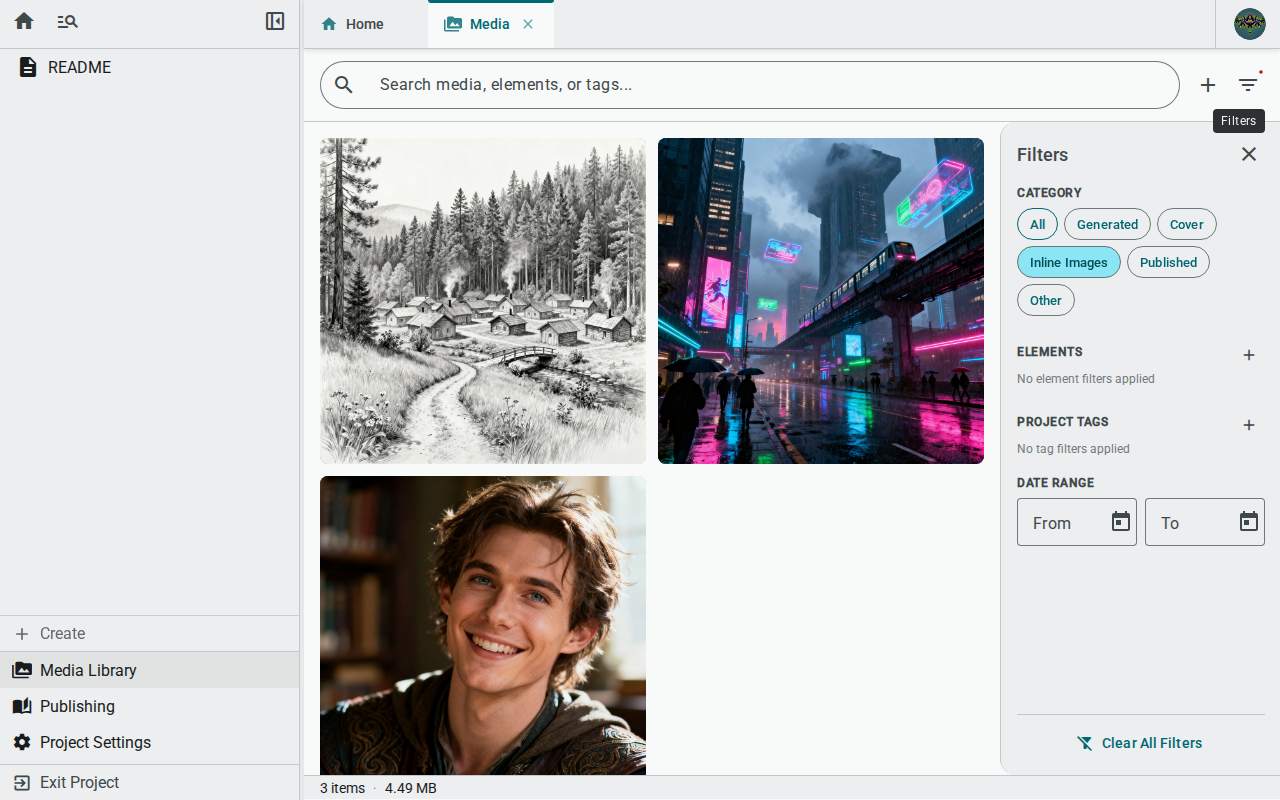Open the To date calendar picker
Screen dimensions: 1280x800
pos(1249,522)
